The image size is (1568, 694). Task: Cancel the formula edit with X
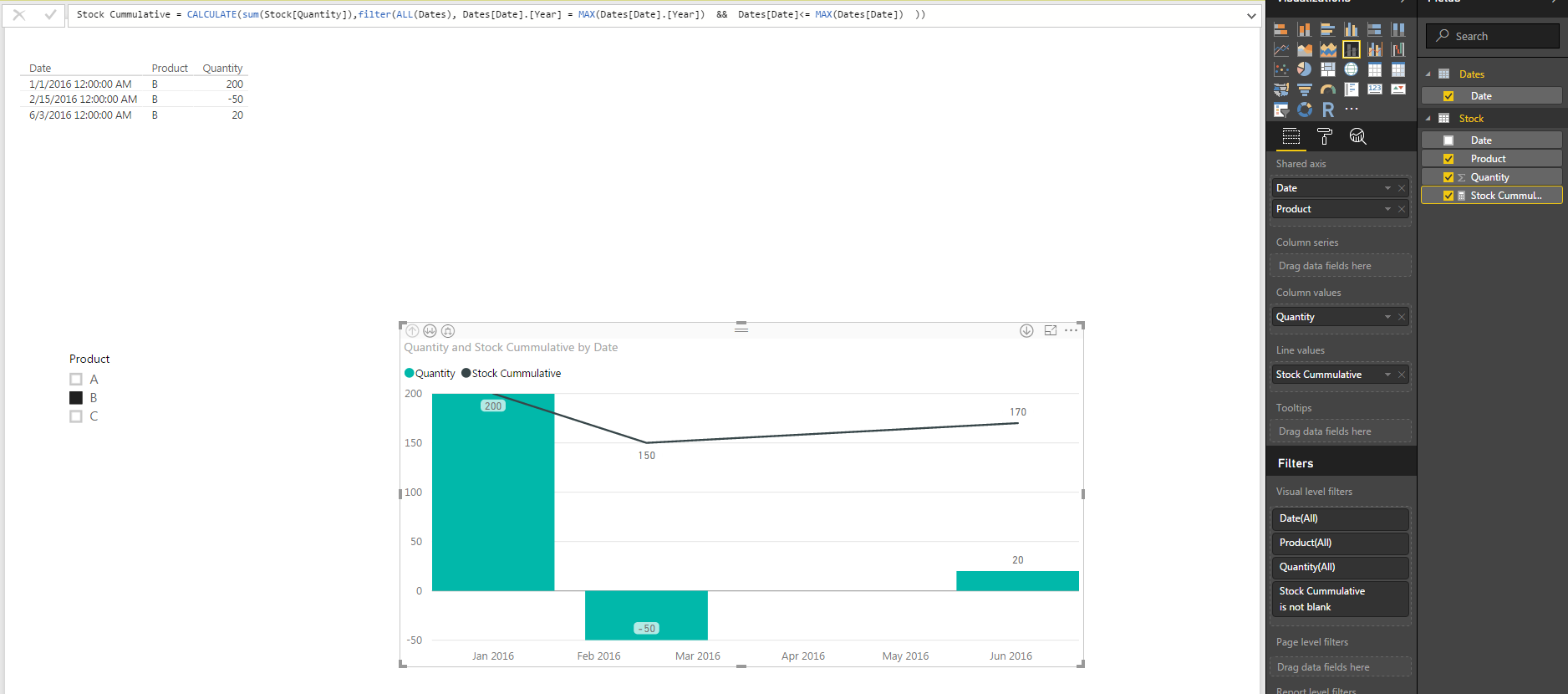19,15
